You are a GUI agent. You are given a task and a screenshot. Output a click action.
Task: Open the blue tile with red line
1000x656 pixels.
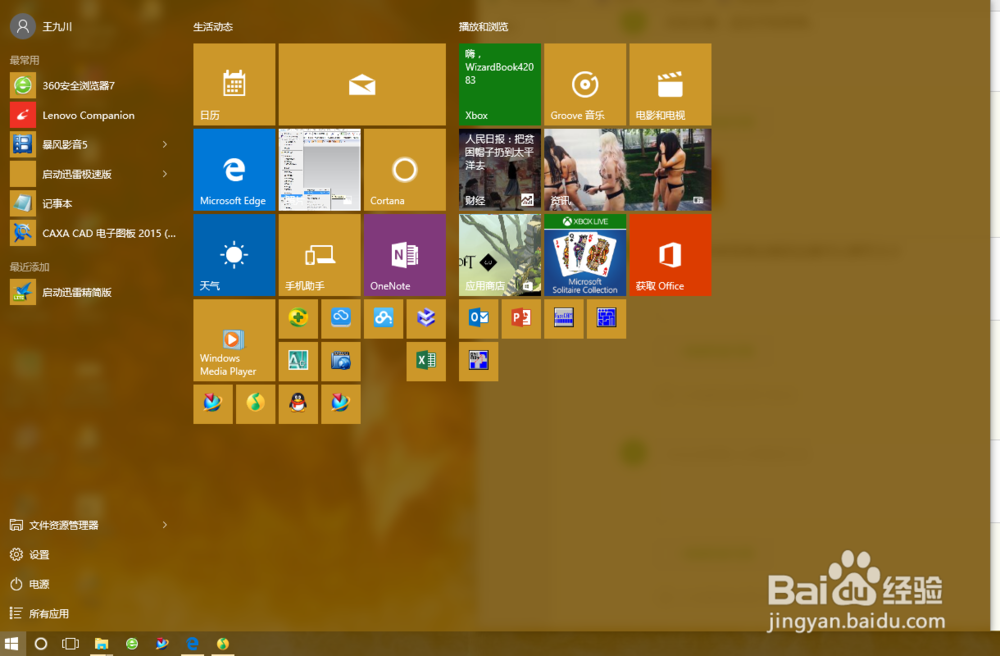point(478,361)
